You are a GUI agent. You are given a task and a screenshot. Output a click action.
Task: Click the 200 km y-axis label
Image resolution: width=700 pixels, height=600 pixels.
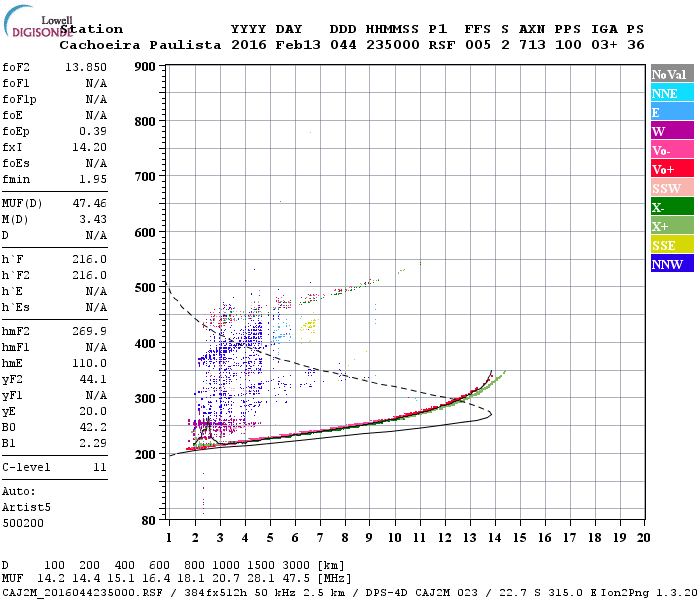pos(145,454)
